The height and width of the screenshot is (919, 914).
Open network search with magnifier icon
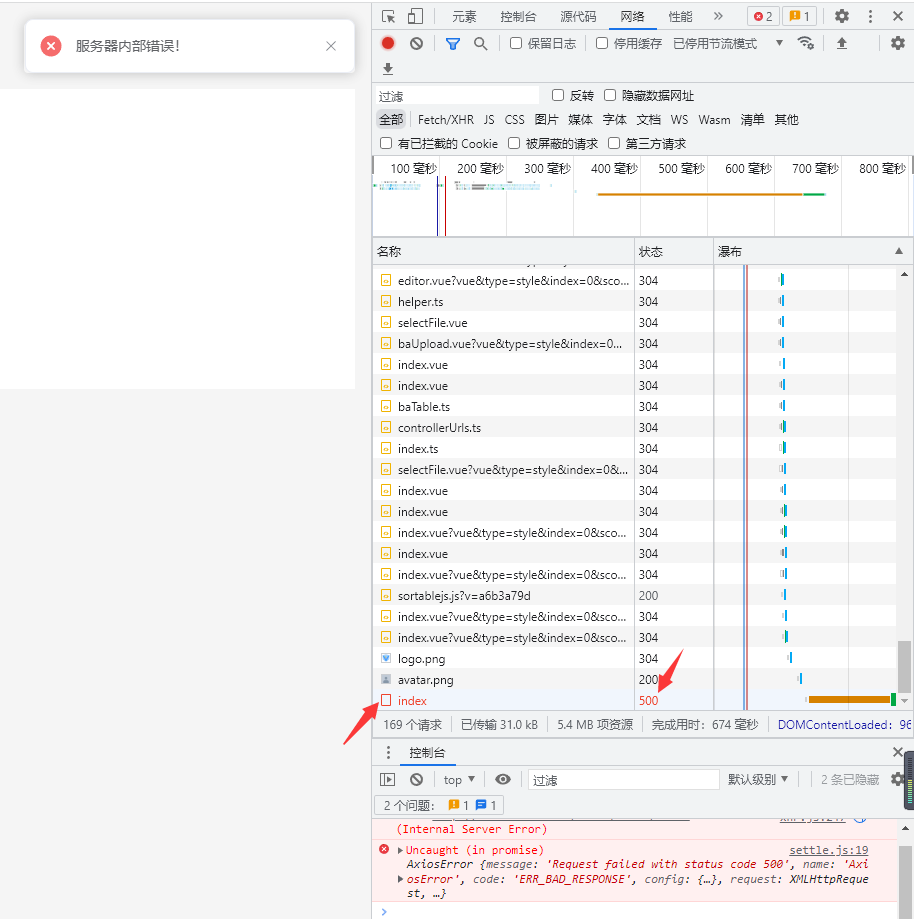click(x=481, y=43)
